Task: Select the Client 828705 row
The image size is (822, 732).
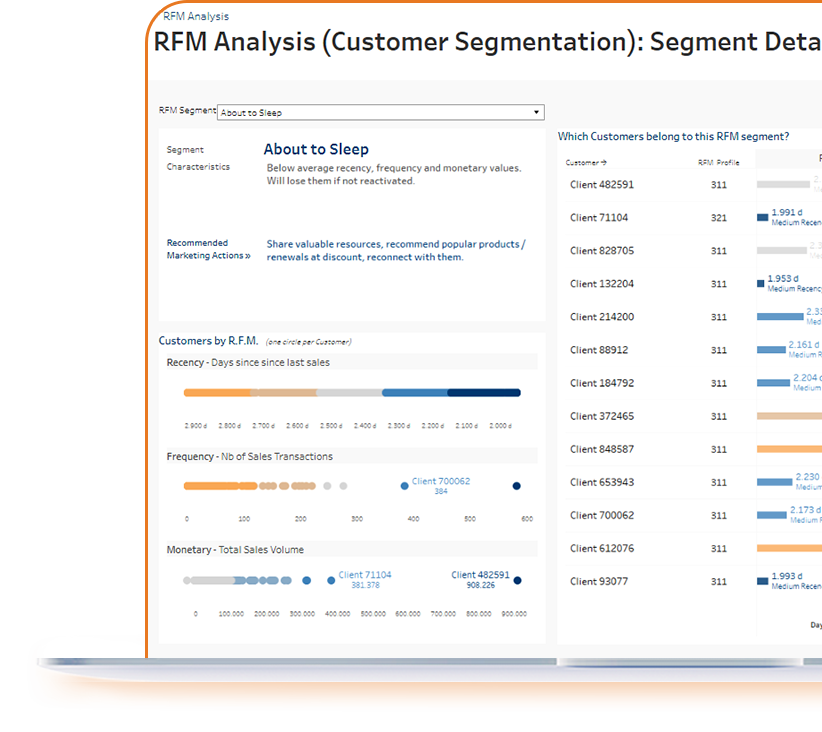Action: [x=601, y=250]
